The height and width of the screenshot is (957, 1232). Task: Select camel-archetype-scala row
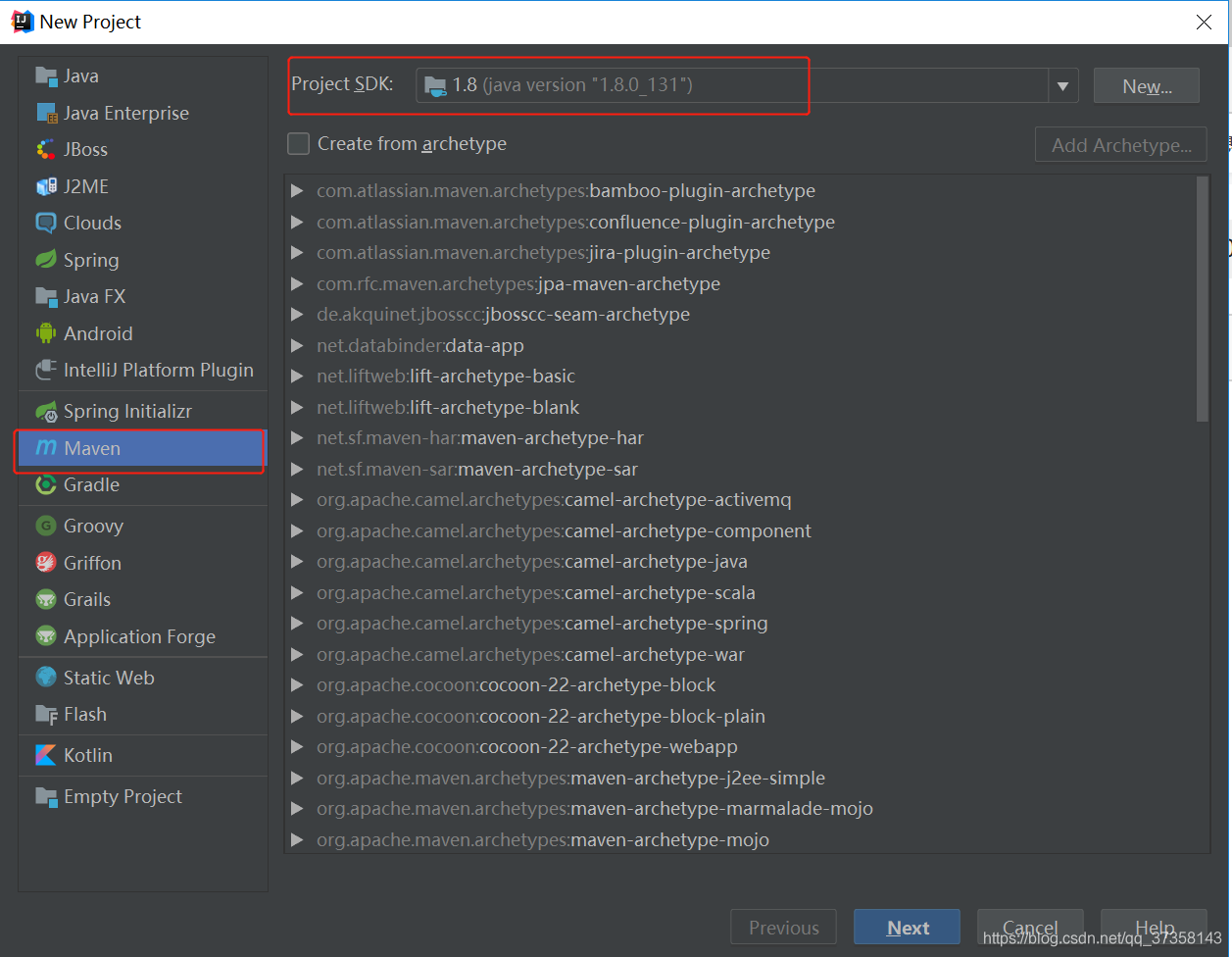coord(741,592)
